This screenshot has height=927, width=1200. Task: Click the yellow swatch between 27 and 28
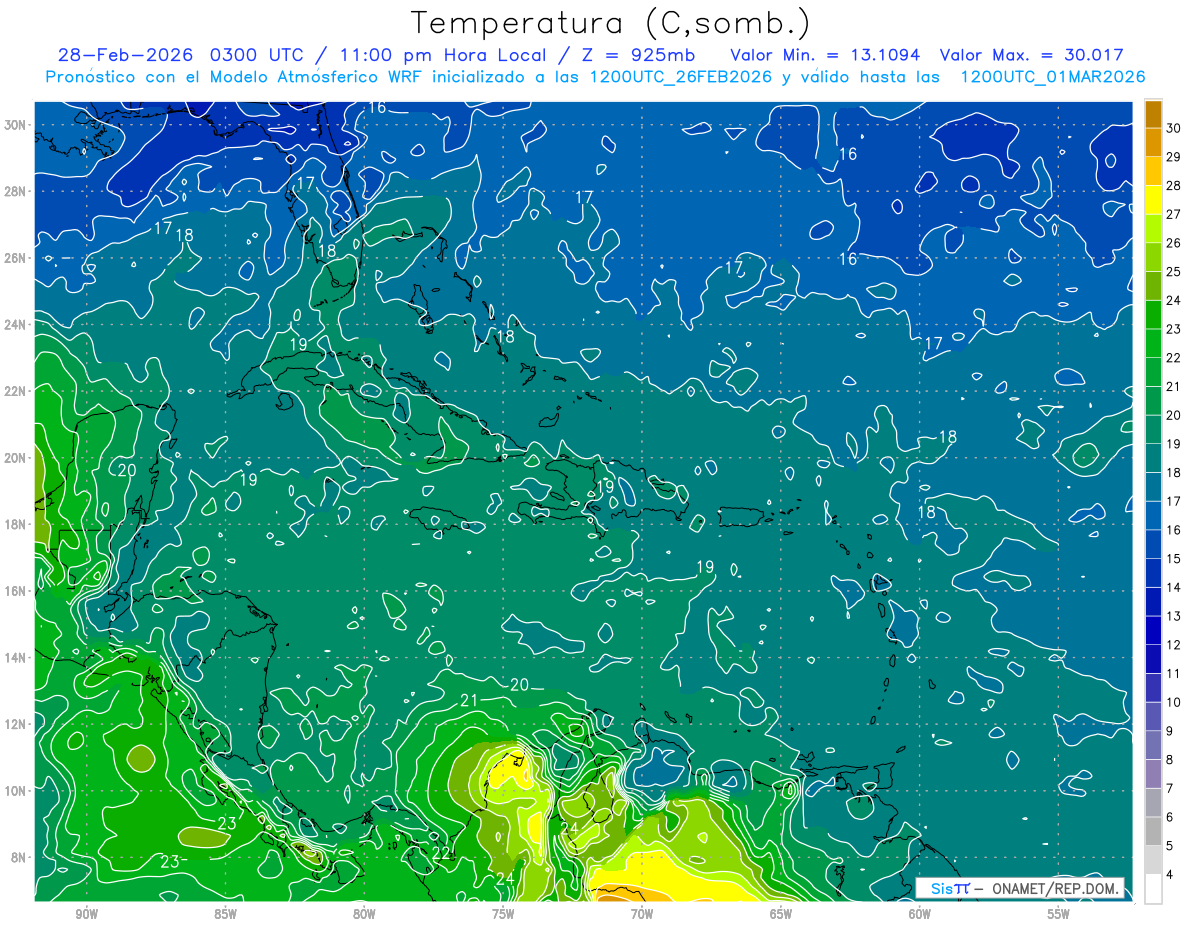[x=1153, y=200]
